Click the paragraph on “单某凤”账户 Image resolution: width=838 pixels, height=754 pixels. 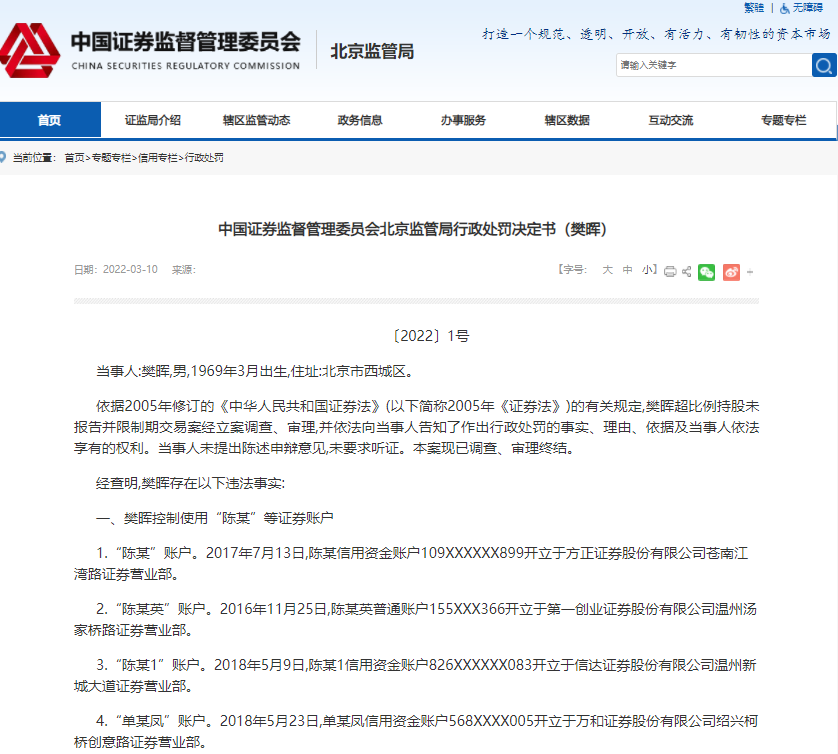pos(416,732)
